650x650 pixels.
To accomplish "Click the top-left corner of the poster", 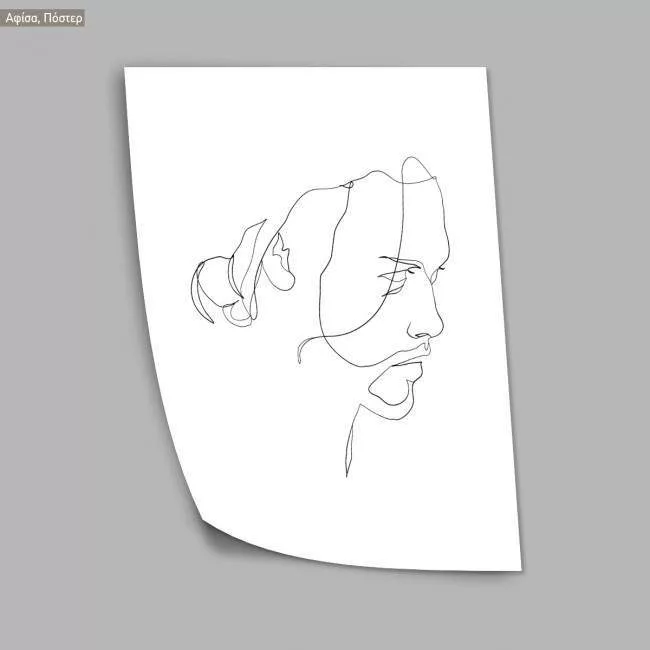I will [128, 71].
